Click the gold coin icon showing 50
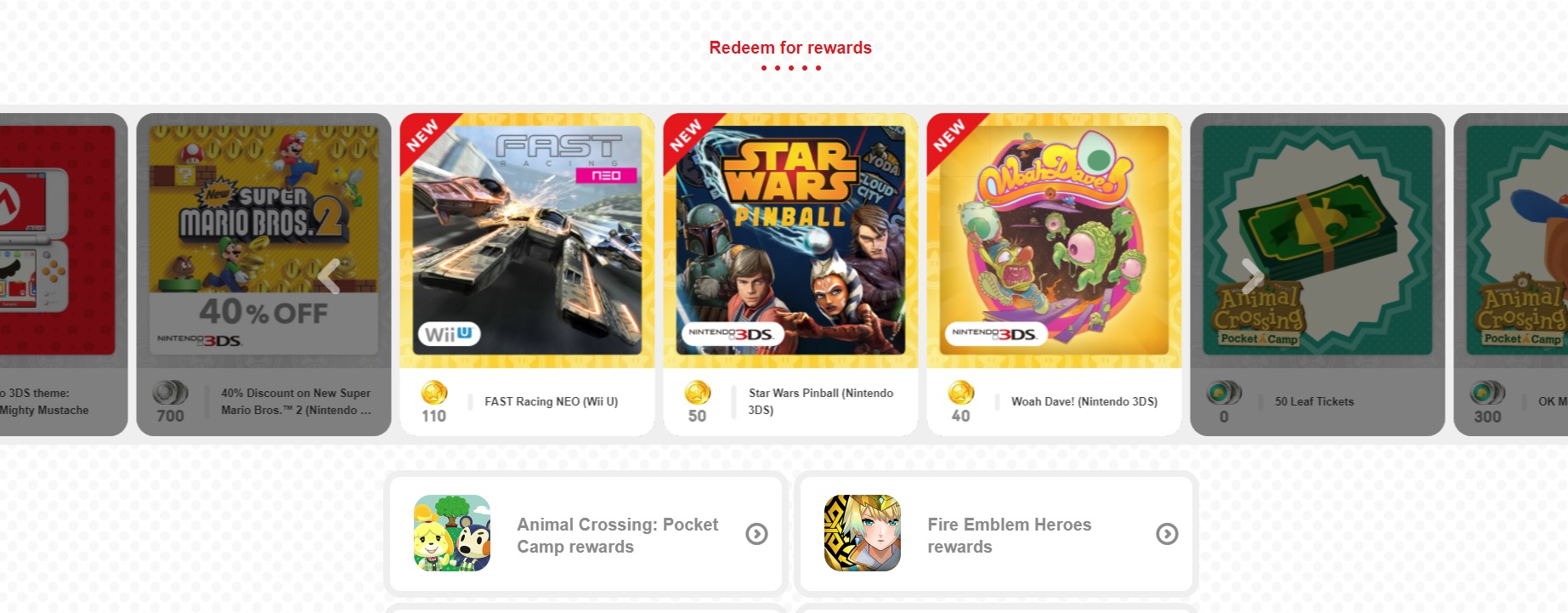1568x613 pixels. pyautogui.click(x=698, y=393)
